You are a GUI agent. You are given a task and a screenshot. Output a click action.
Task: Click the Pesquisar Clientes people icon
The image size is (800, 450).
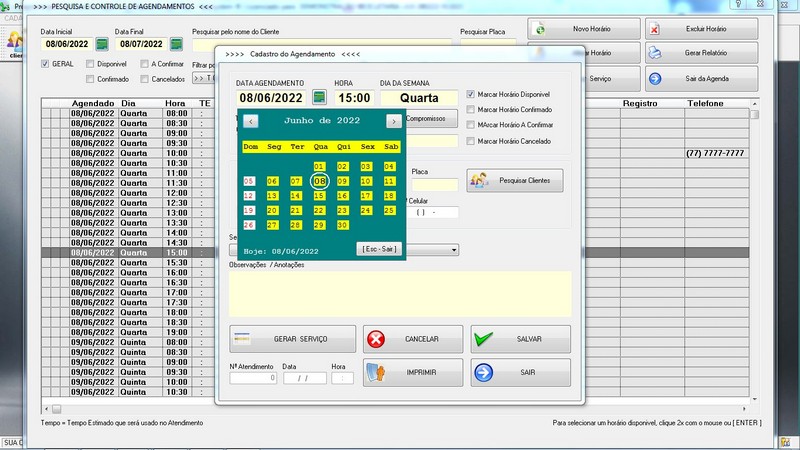click(479, 181)
